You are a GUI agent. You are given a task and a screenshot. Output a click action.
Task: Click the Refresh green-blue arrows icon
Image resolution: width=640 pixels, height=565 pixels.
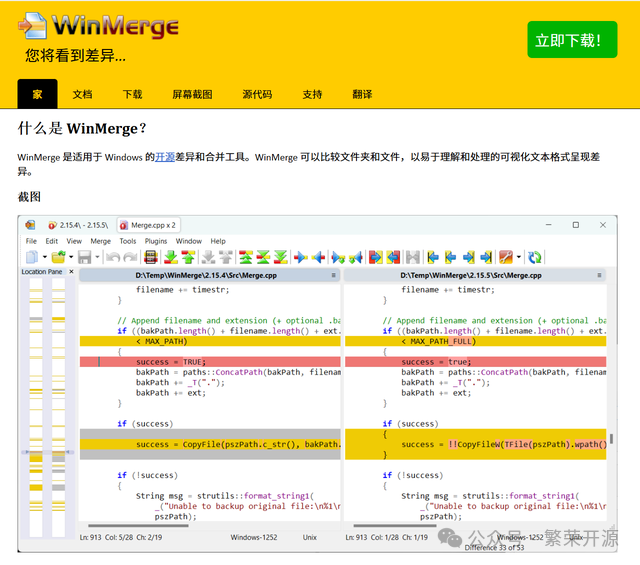coord(535,257)
